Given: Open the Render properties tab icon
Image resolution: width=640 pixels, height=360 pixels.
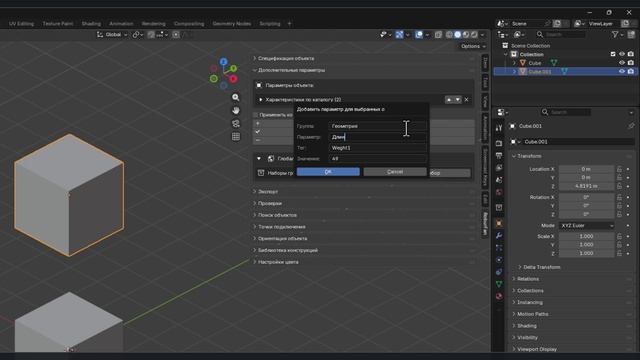Looking at the screenshot, I should tap(499, 143).
